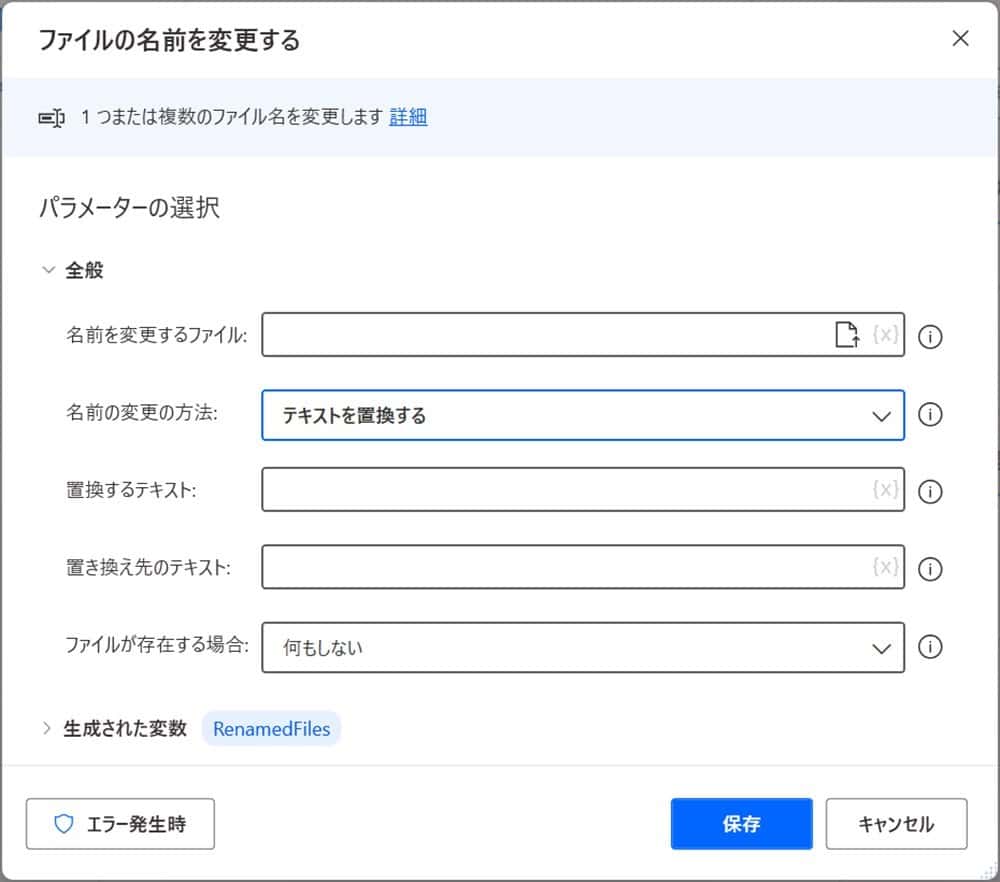Open the エラー発生時 settings
The height and width of the screenshot is (882, 1000).
[120, 824]
